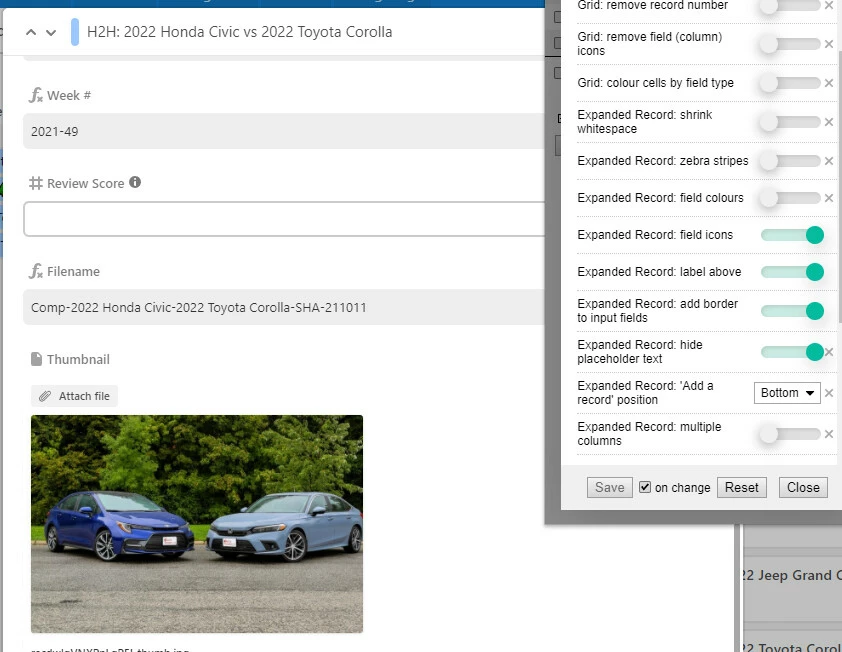This screenshot has height=652, width=842.
Task: Clear the 'Expanded Record: field colours' setting
Action: [829, 198]
